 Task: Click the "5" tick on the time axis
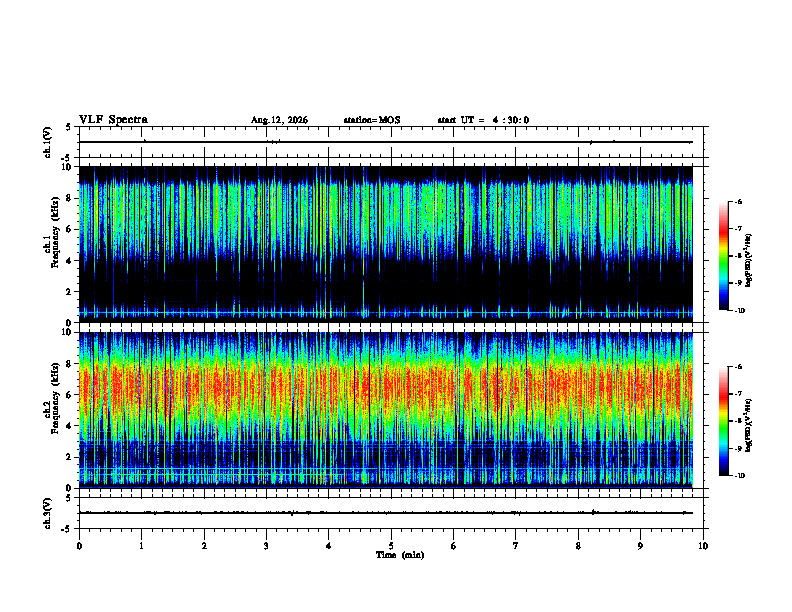pos(391,546)
